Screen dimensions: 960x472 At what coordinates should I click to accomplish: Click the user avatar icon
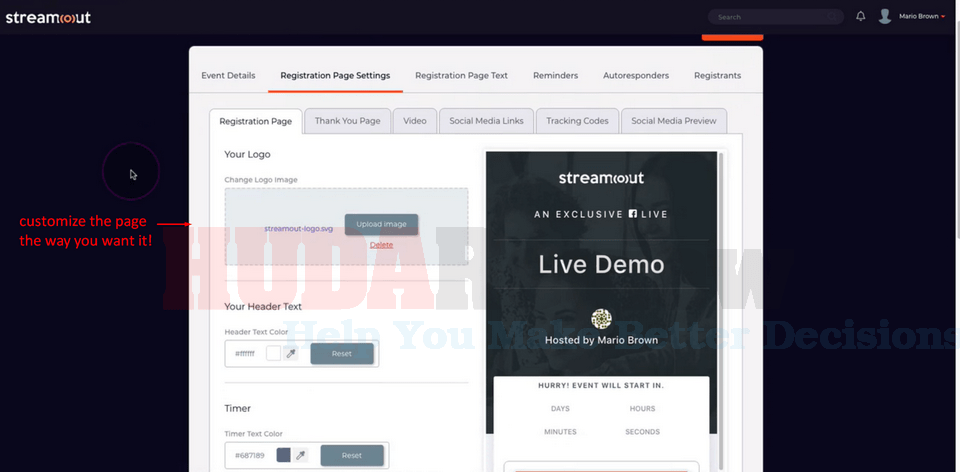tap(885, 17)
